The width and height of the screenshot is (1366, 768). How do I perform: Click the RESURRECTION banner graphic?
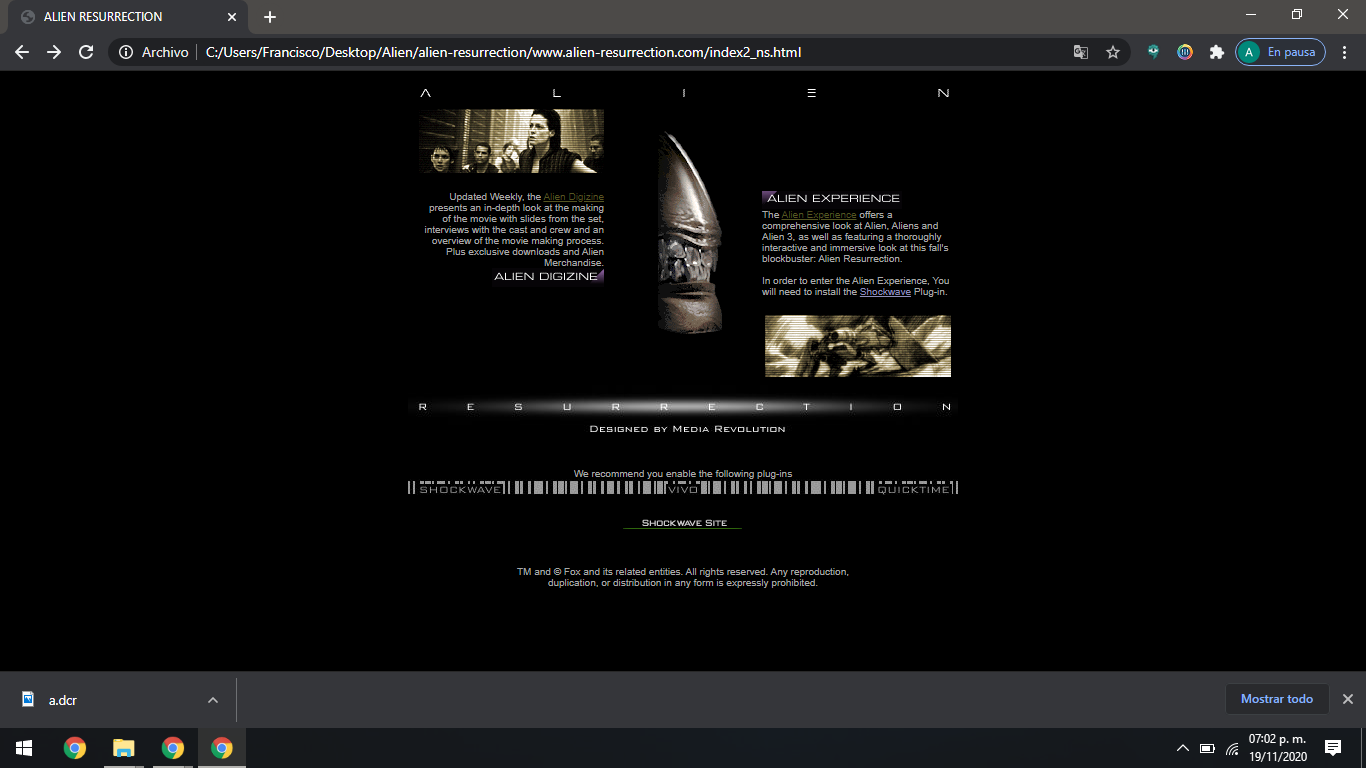point(683,407)
